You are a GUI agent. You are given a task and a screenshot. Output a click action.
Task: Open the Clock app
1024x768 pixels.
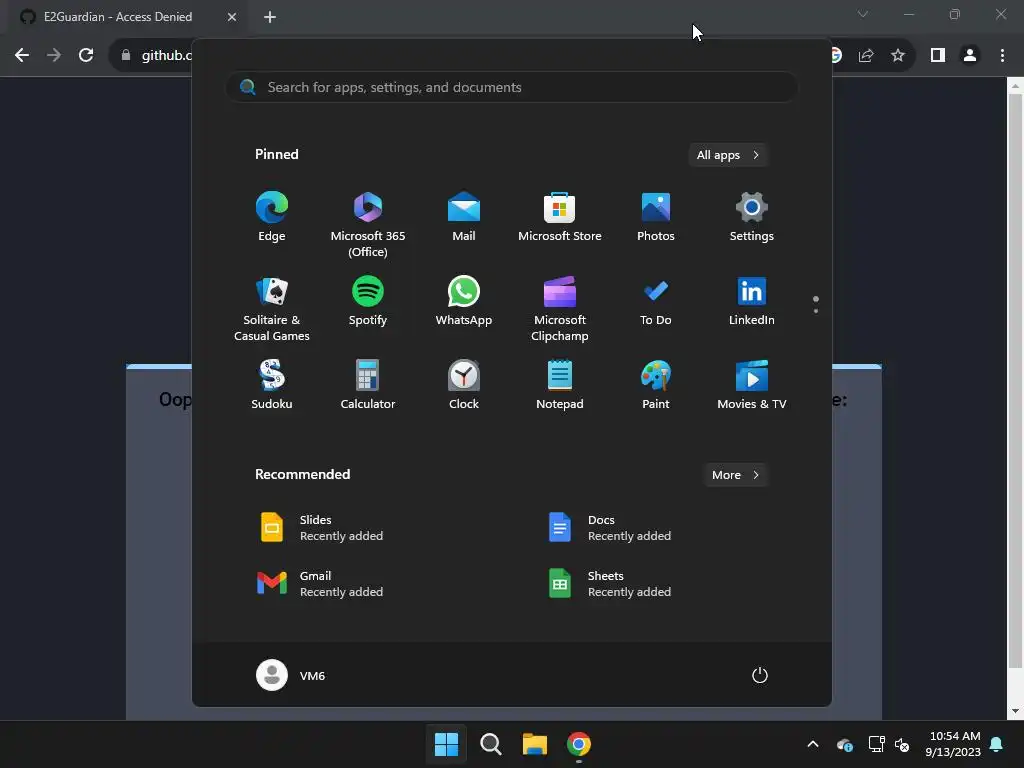pyautogui.click(x=464, y=385)
